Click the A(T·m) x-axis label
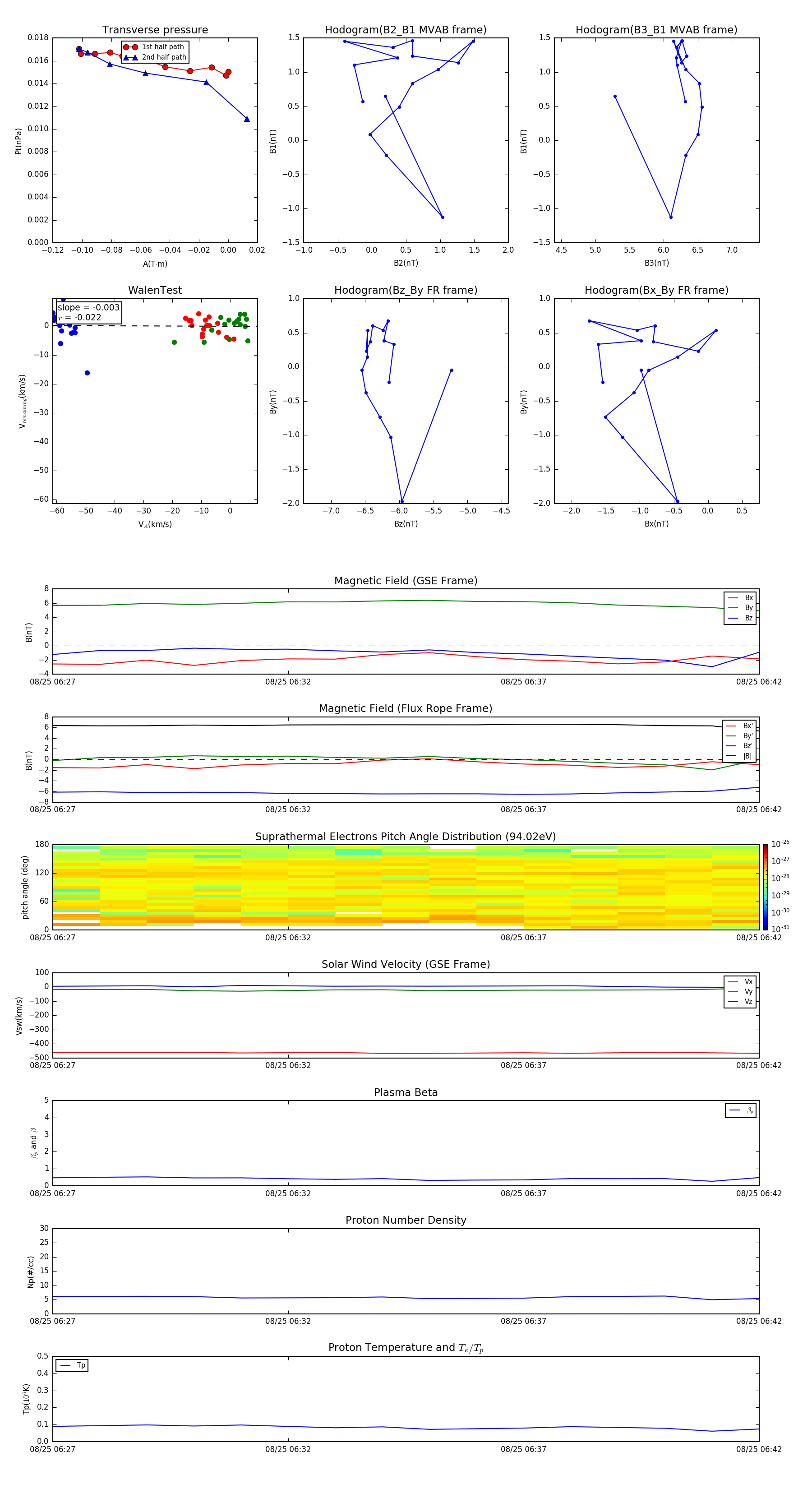This screenshot has width=812, height=1489. [x=155, y=264]
